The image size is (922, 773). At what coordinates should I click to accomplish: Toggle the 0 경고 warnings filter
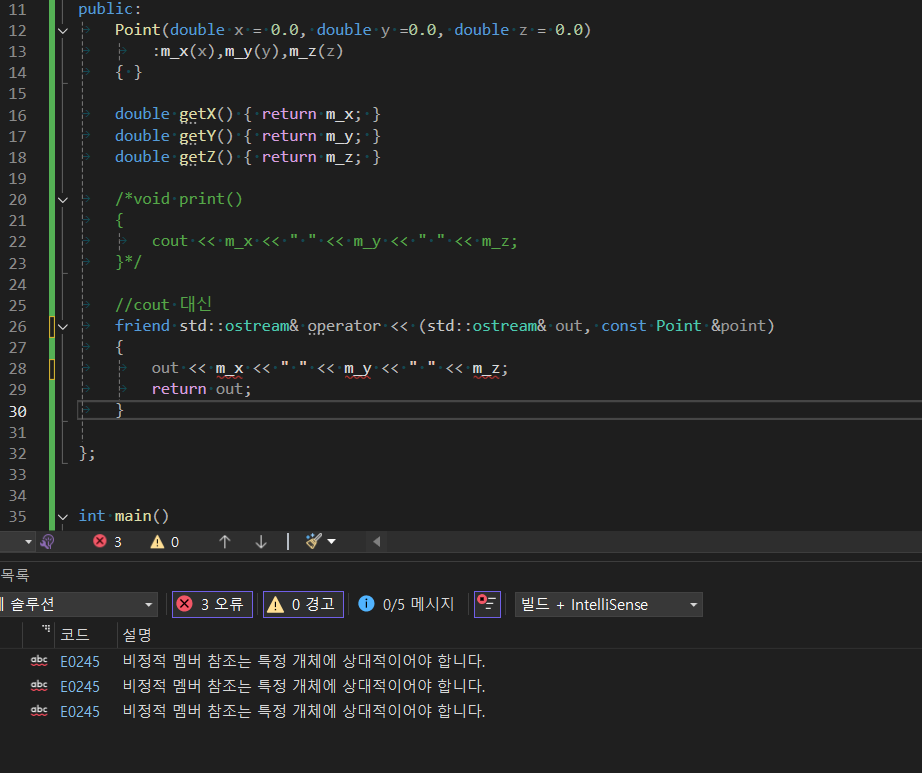tap(303, 604)
